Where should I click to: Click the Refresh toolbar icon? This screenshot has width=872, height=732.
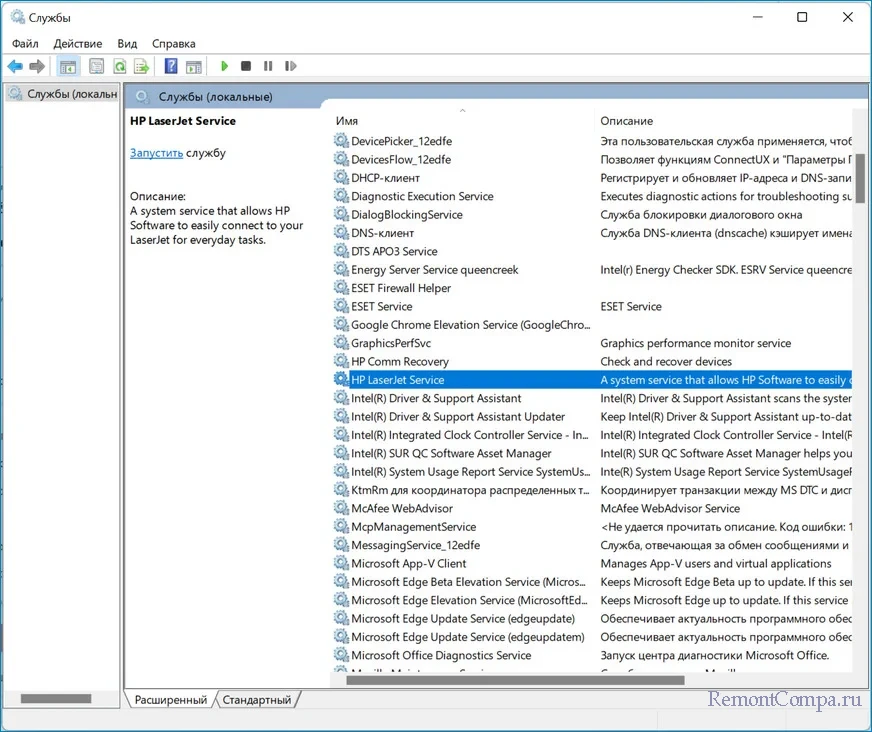119,66
